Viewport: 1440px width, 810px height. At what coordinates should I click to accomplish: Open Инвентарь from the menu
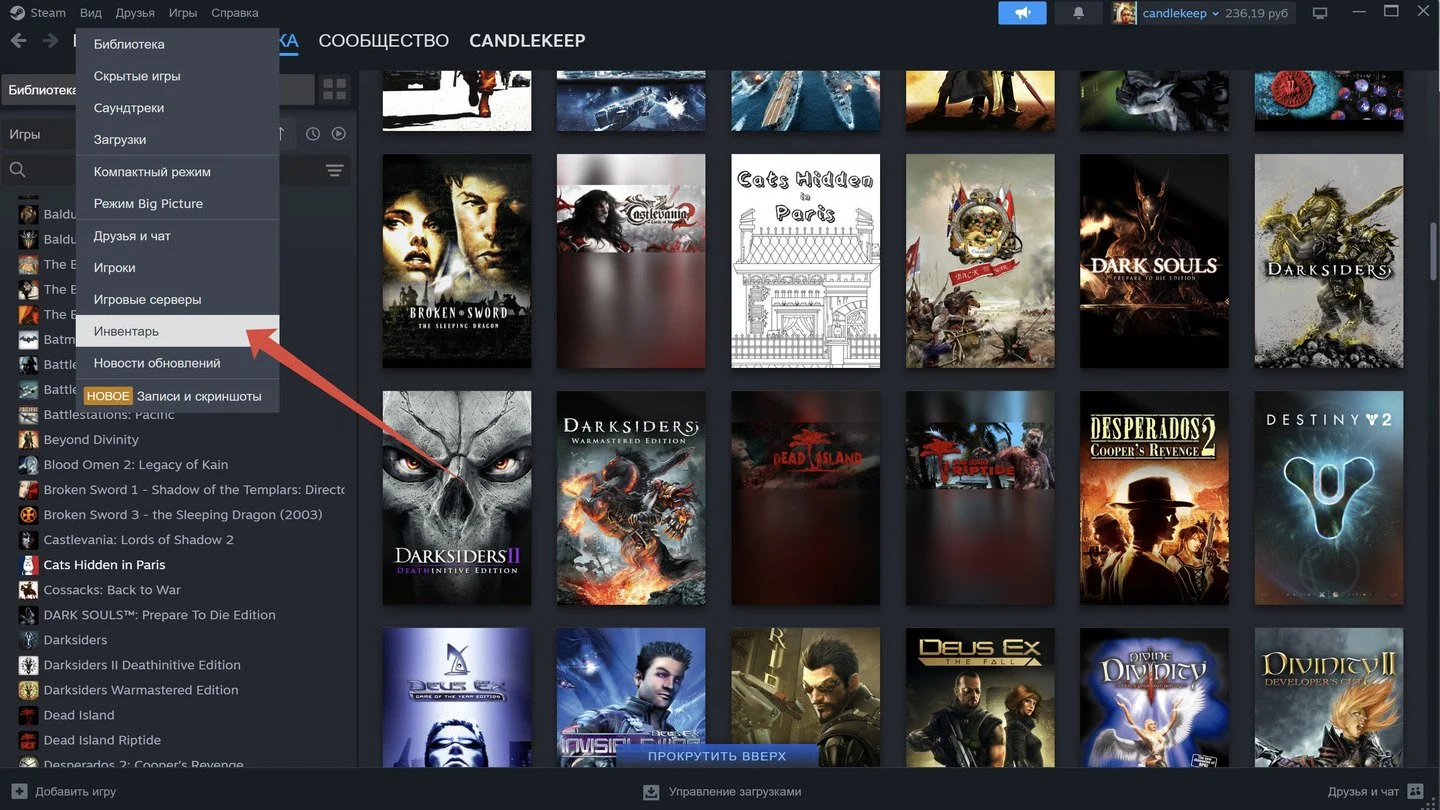[177, 331]
